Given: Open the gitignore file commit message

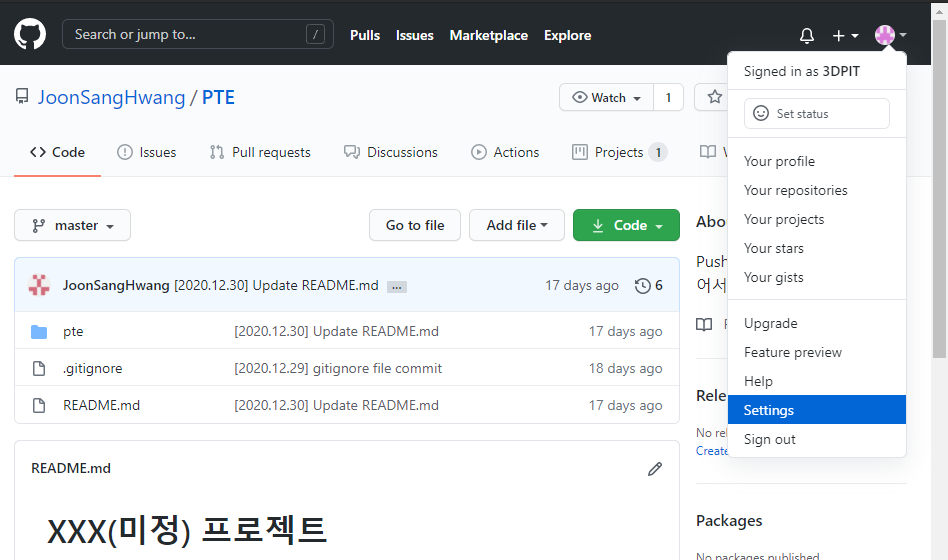Looking at the screenshot, I should 338,368.
